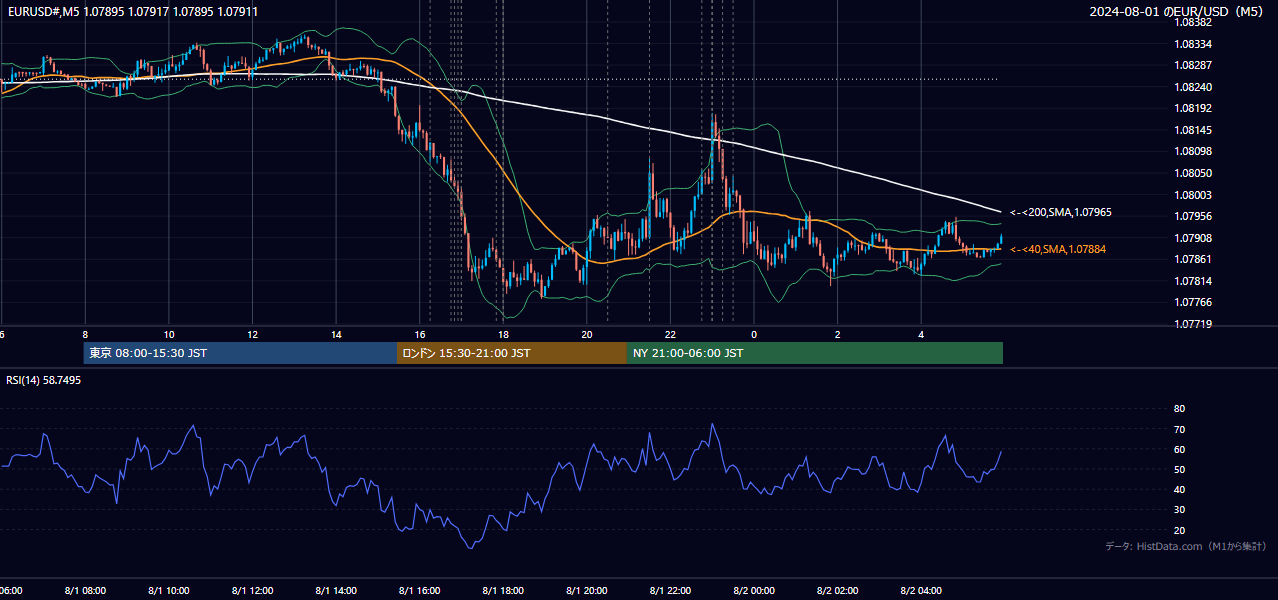Click the 8/1 18:00 date axis label
The image size is (1278, 600).
[x=503, y=590]
